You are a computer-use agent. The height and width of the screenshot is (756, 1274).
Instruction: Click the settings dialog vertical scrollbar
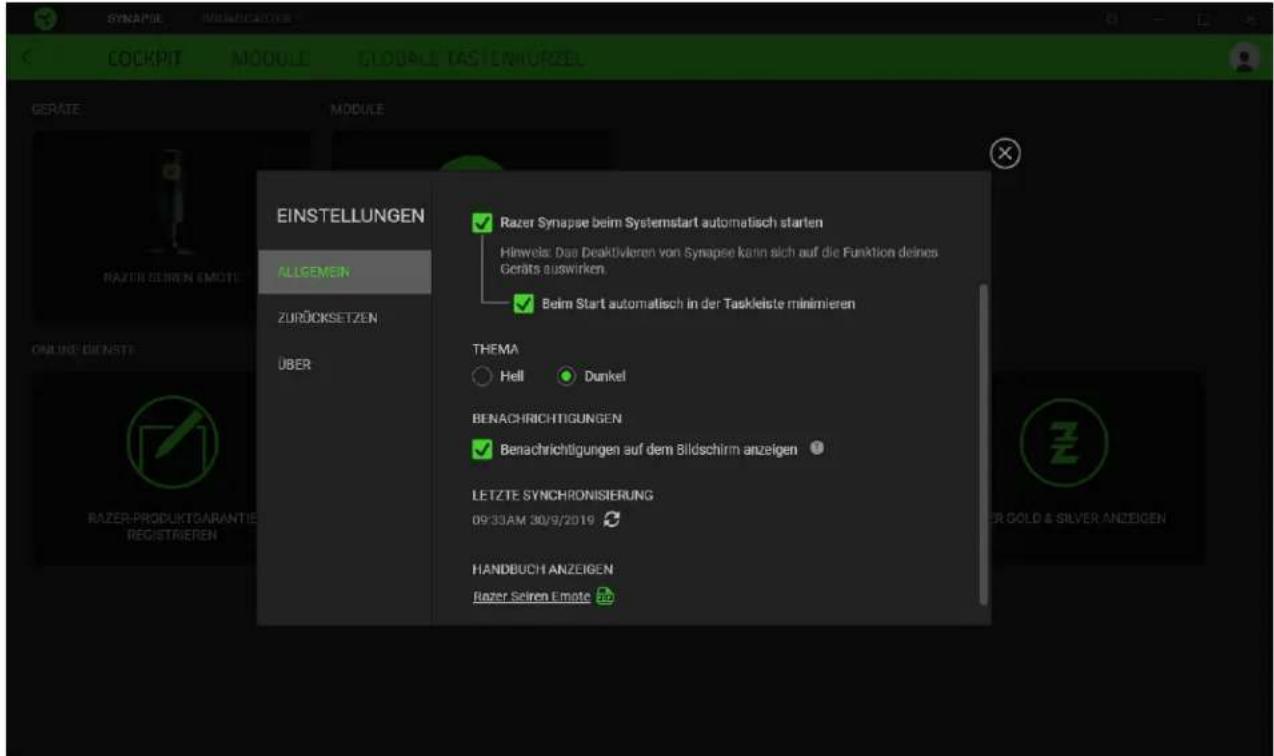(983, 443)
